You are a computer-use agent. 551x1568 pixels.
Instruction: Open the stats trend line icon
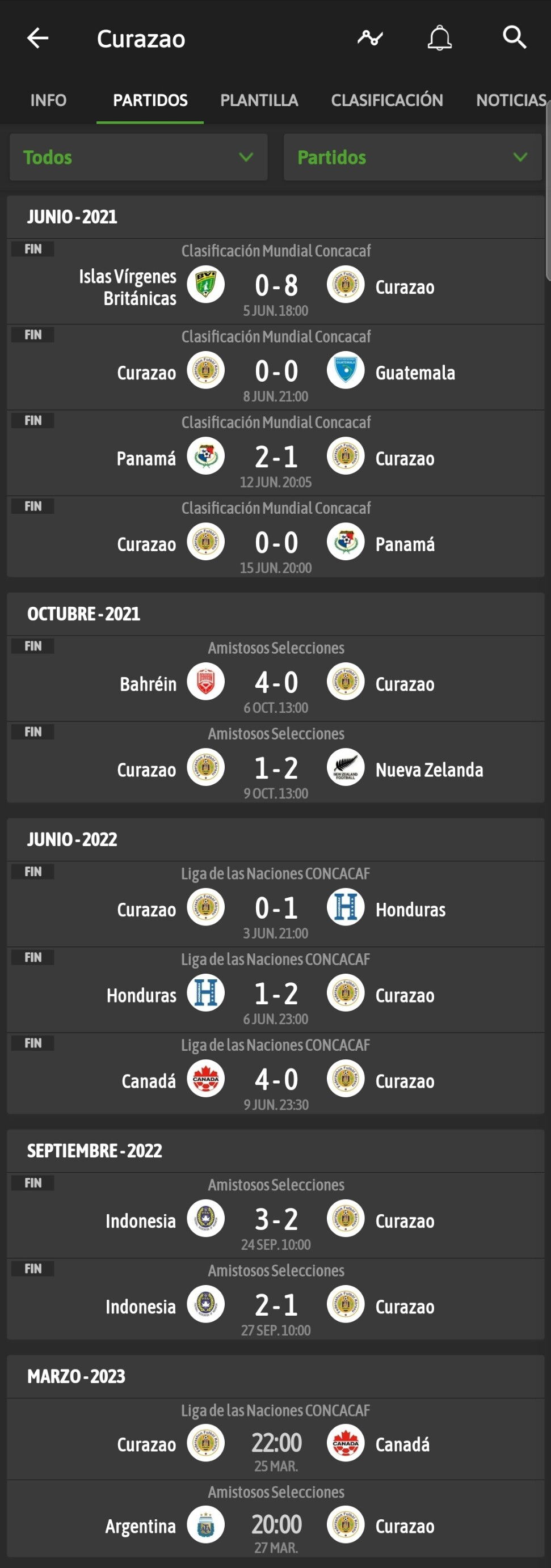click(x=369, y=39)
